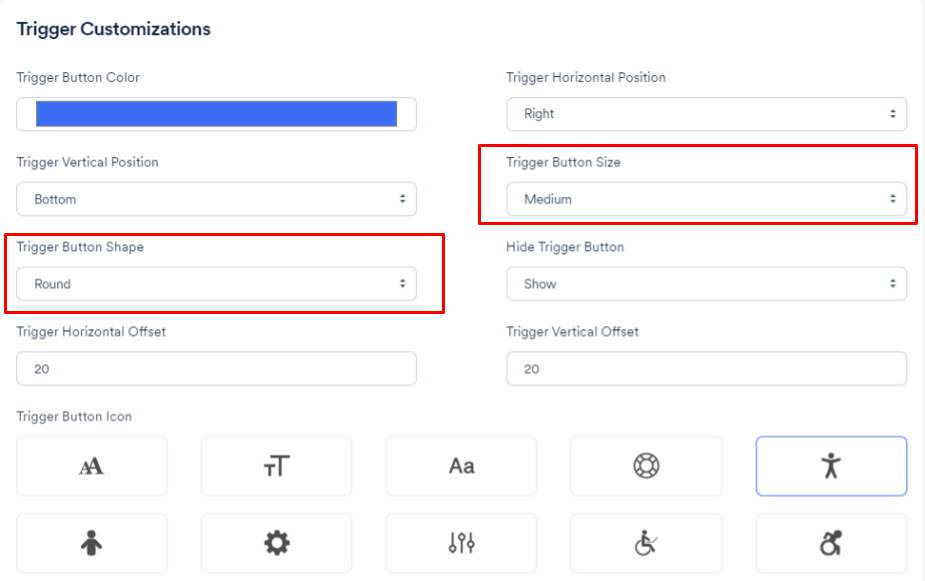Open the Trigger Horizontal Position dropdown
925x581 pixels.
coord(706,113)
